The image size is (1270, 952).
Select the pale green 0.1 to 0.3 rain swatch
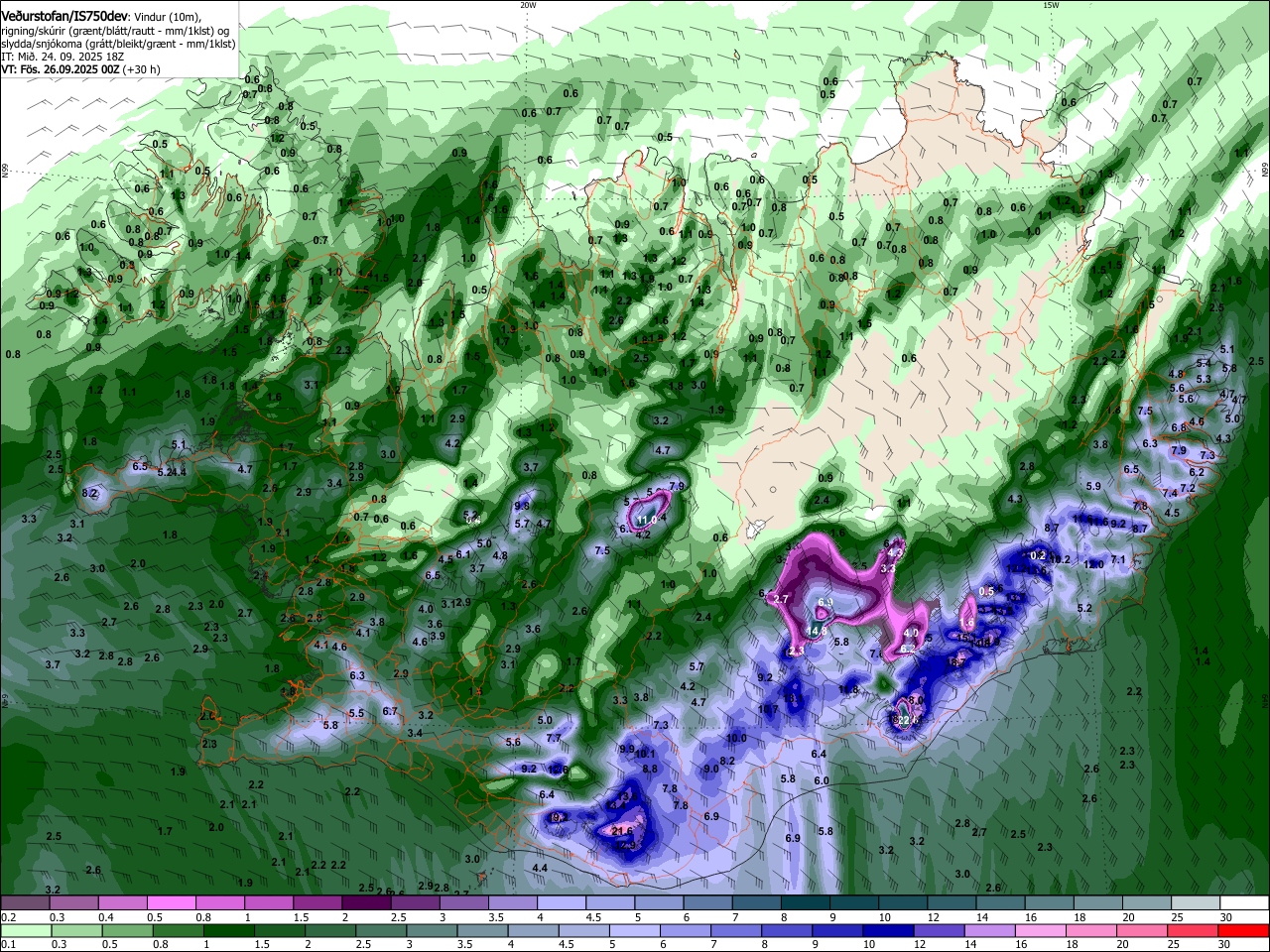pos(26,930)
